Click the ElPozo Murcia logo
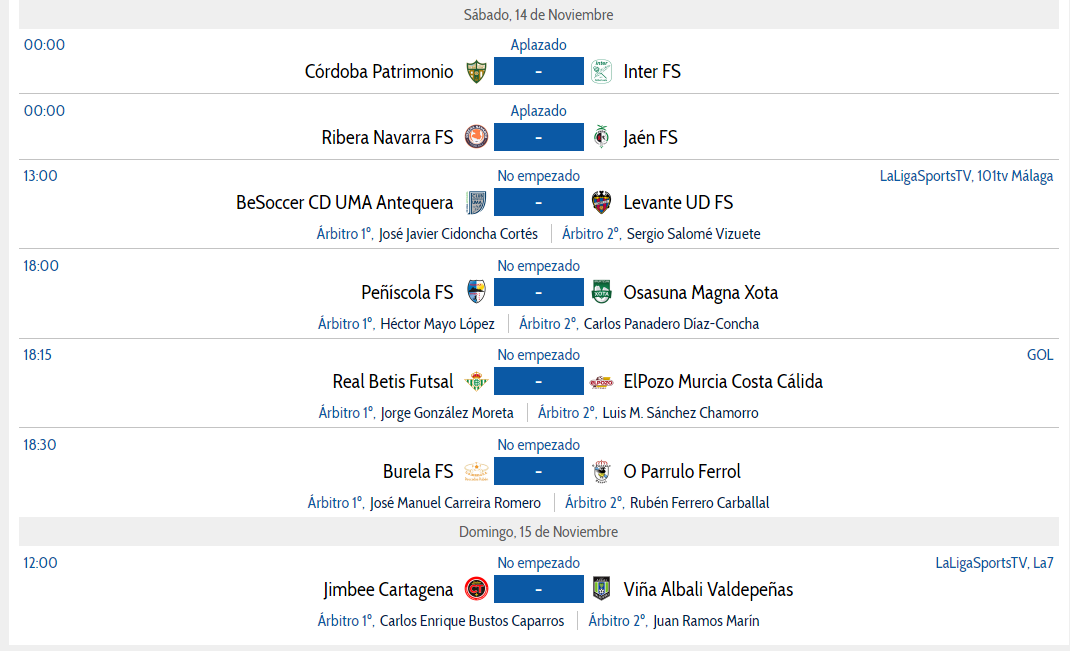1070x651 pixels. point(601,382)
